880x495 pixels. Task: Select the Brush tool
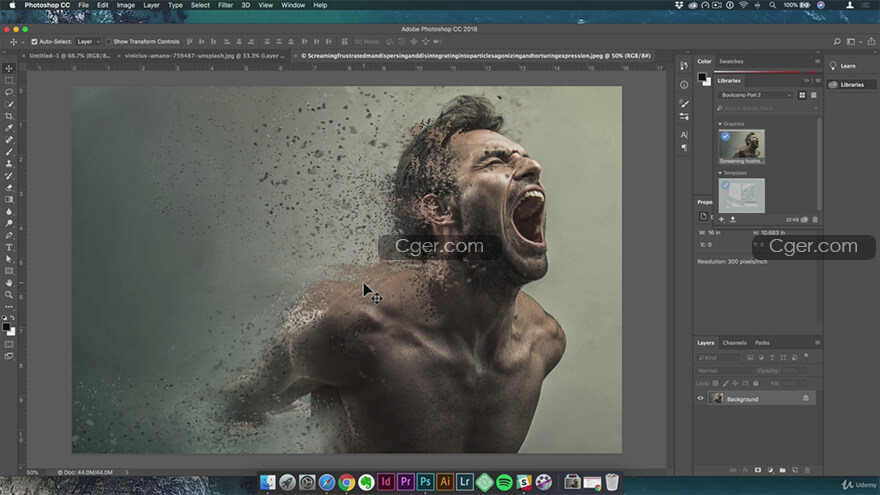coord(8,152)
